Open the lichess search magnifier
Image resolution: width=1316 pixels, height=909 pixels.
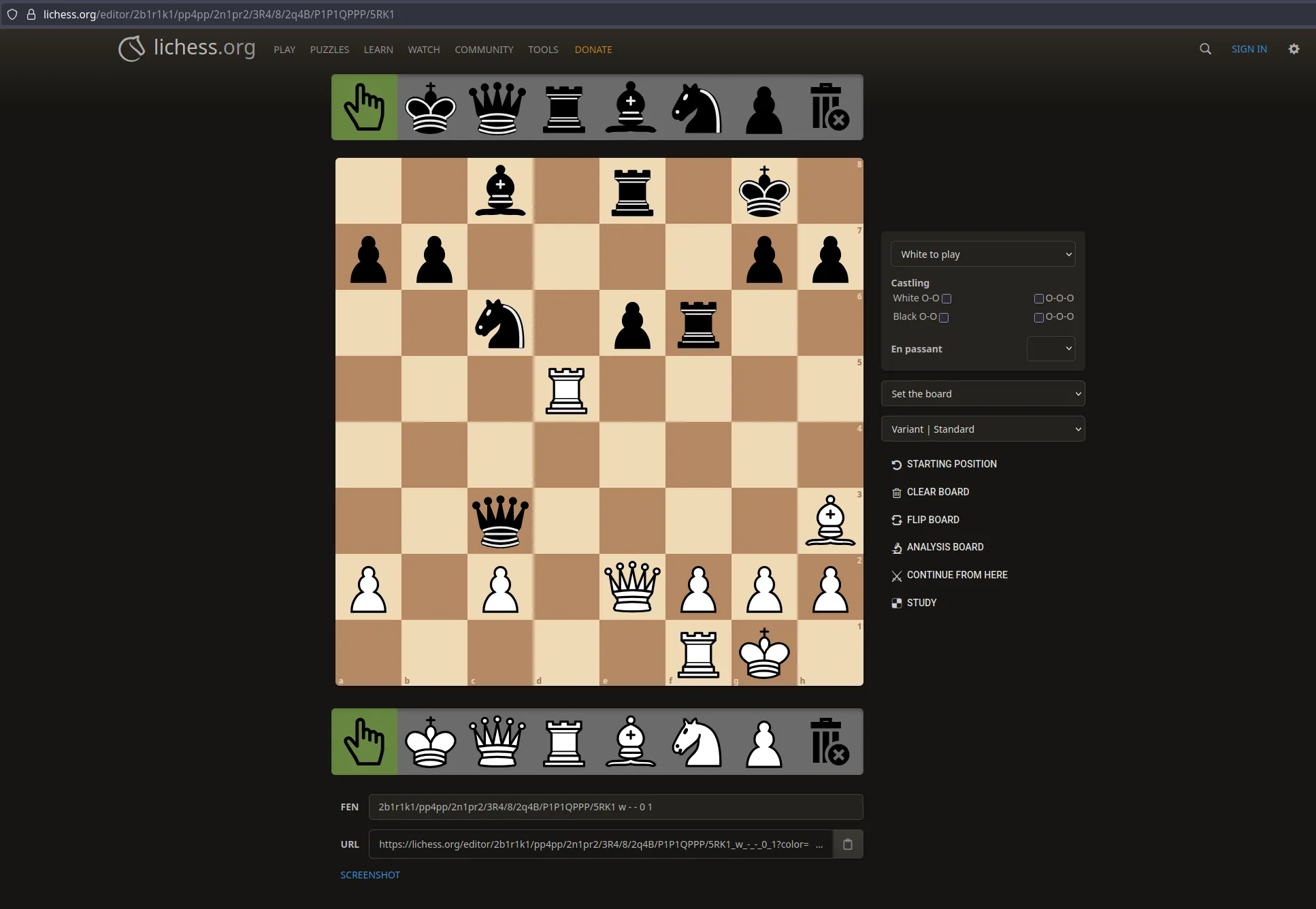1205,49
